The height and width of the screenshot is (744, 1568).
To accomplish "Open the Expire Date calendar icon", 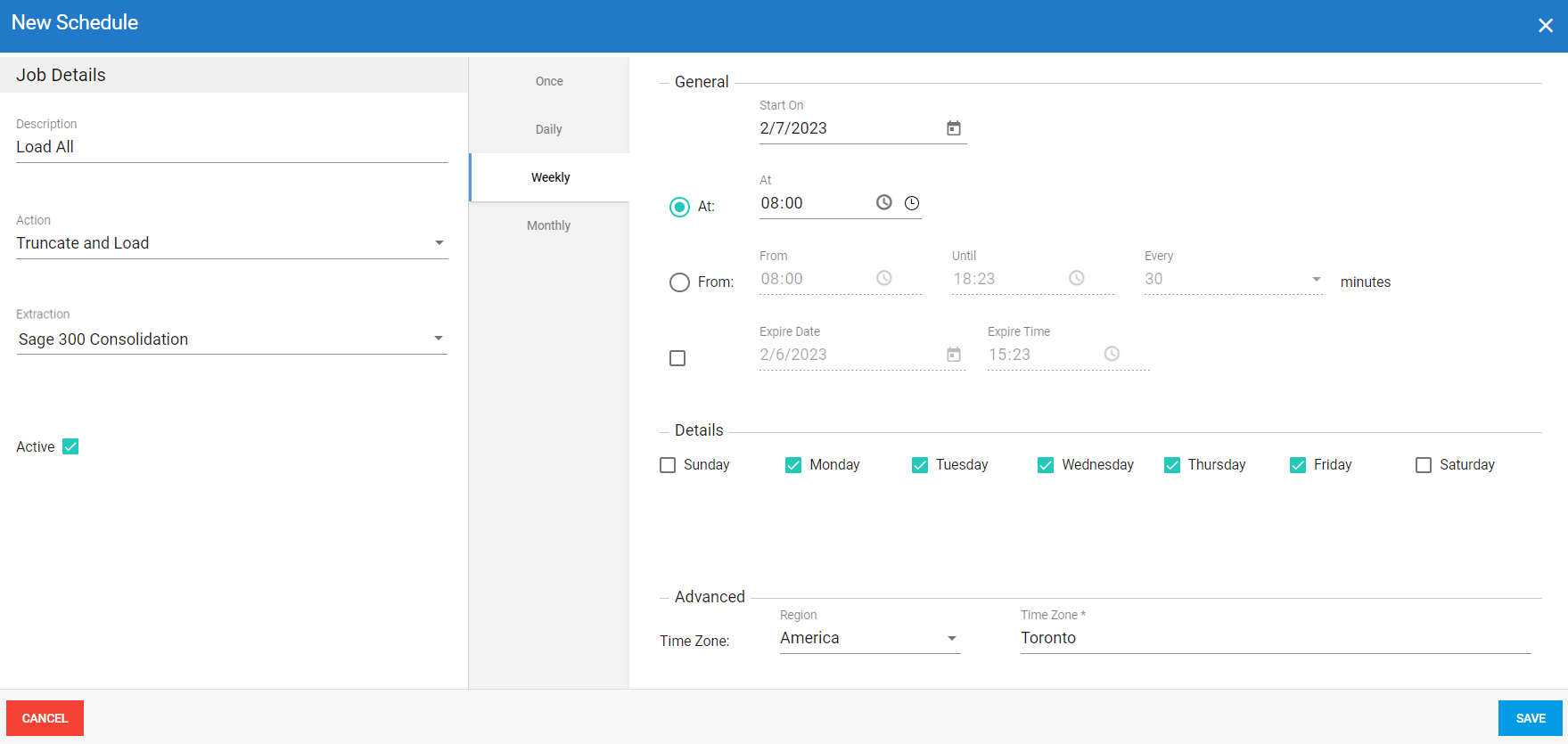I will 953,355.
